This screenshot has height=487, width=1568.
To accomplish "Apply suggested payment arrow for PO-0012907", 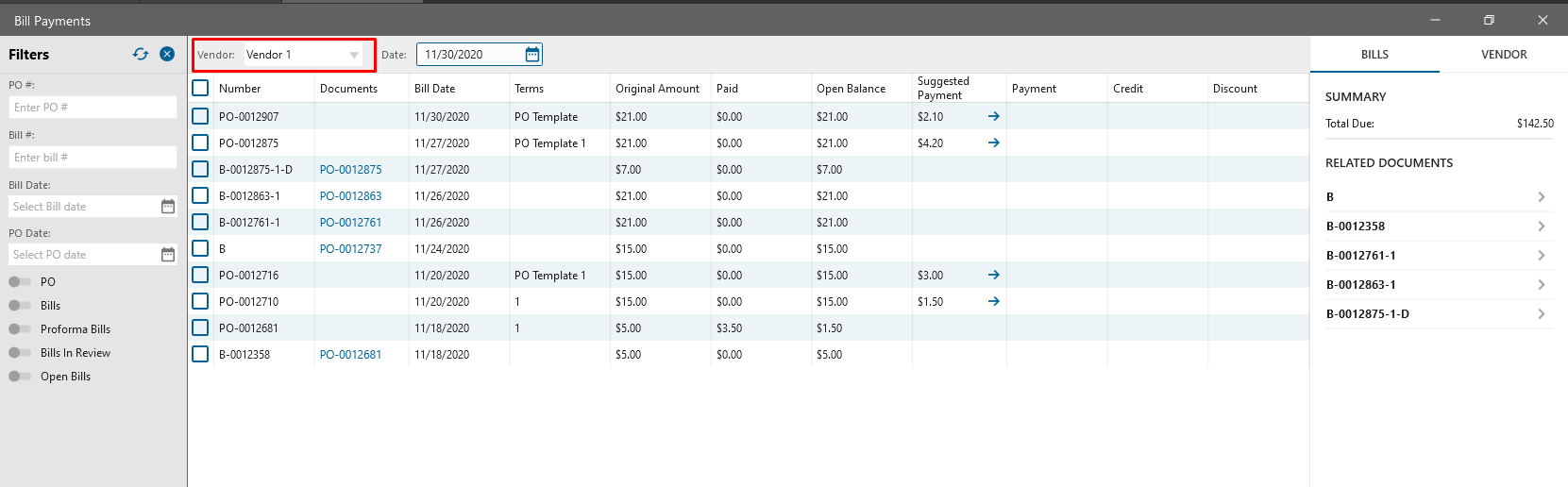I will pos(993,116).
